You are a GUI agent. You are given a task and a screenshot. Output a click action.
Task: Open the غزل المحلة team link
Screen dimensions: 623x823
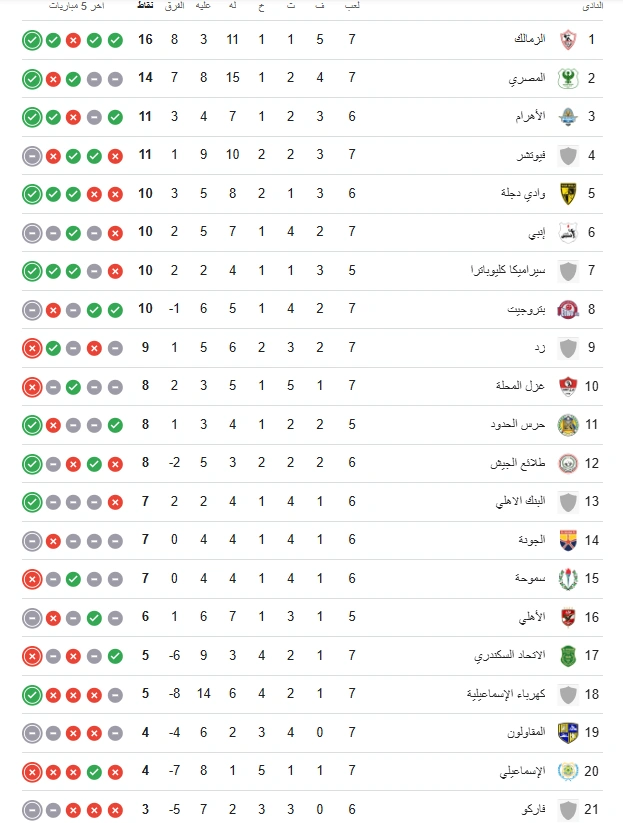520,386
